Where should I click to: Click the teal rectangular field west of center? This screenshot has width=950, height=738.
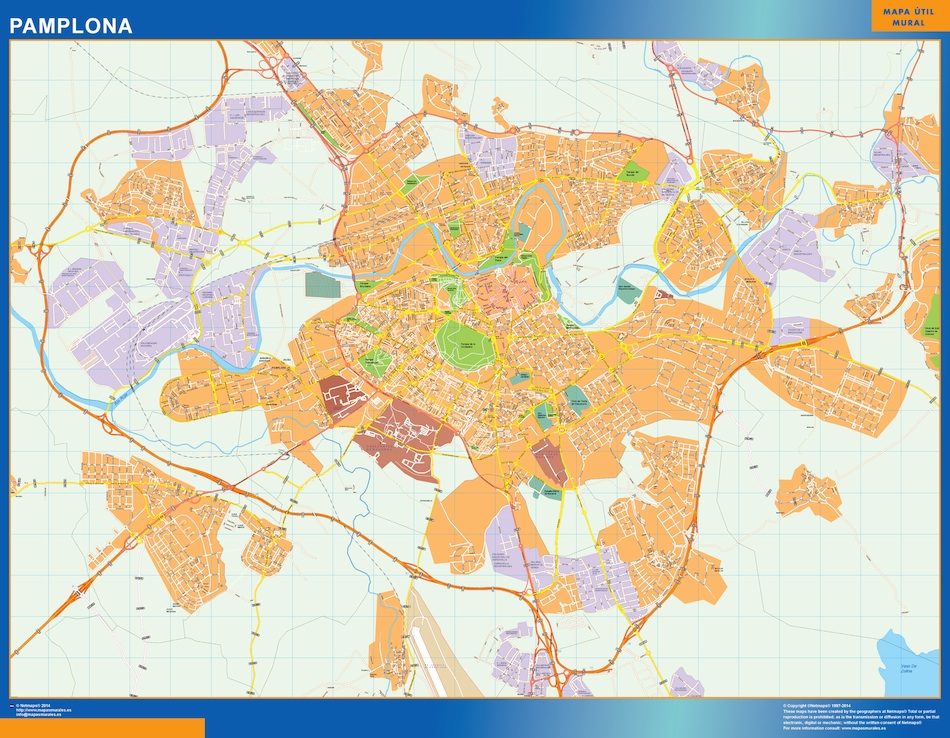tap(323, 284)
